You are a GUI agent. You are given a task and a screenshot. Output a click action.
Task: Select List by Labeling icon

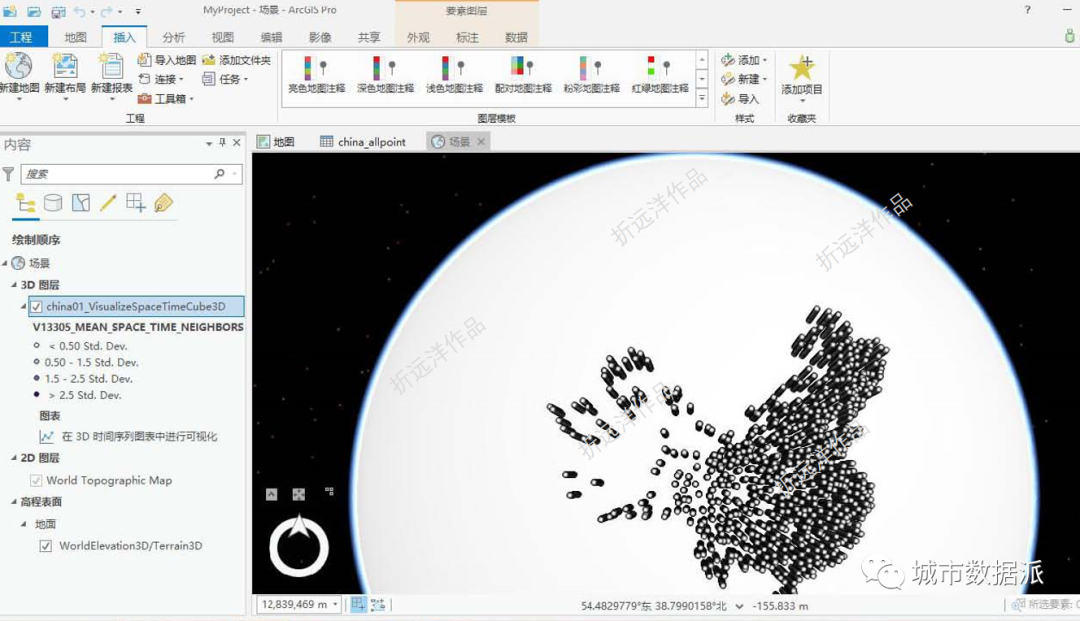pos(163,203)
